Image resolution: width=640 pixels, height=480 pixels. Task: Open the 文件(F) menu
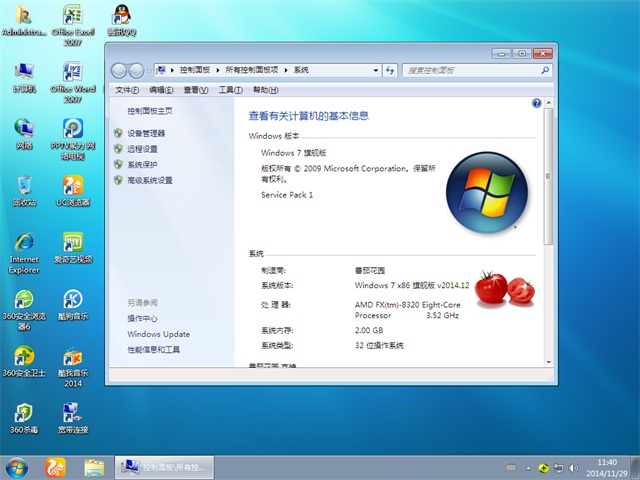click(x=127, y=90)
